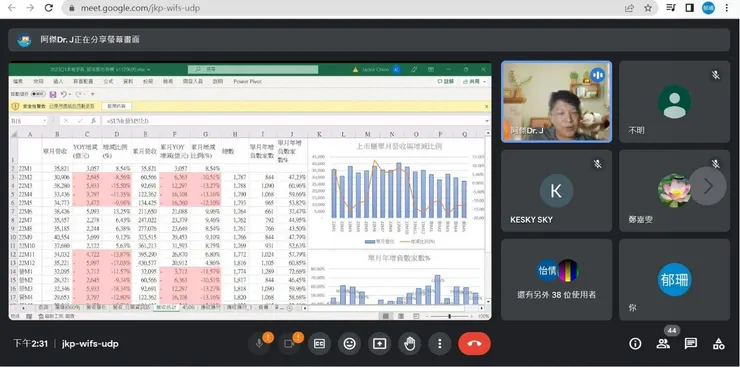Click the Excel title bar search box
The image size is (740, 367).
tap(253, 69)
